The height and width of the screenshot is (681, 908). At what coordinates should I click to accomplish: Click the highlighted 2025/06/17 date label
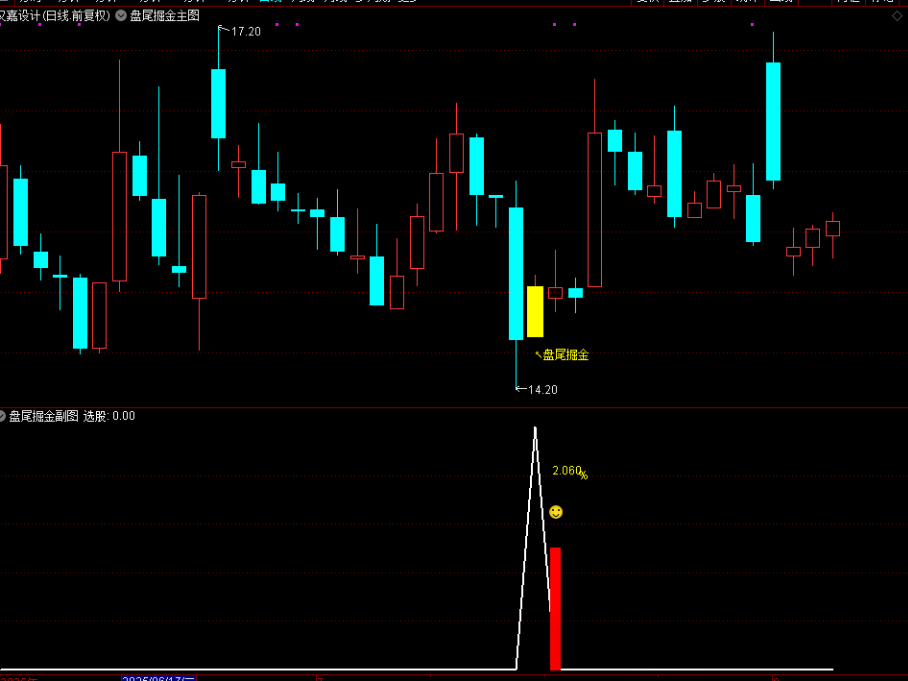(x=159, y=678)
